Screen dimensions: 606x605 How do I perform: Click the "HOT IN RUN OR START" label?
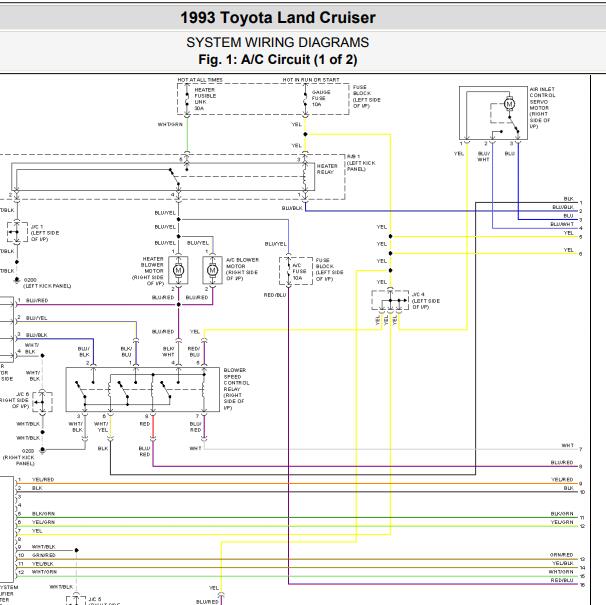pyautogui.click(x=311, y=80)
